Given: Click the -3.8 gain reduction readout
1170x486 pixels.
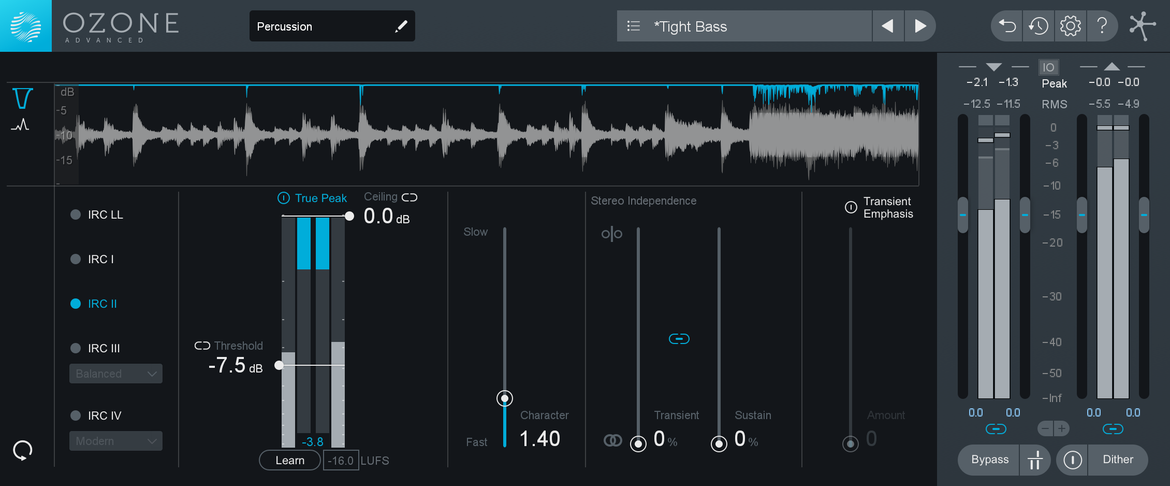Looking at the screenshot, I should [x=313, y=441].
